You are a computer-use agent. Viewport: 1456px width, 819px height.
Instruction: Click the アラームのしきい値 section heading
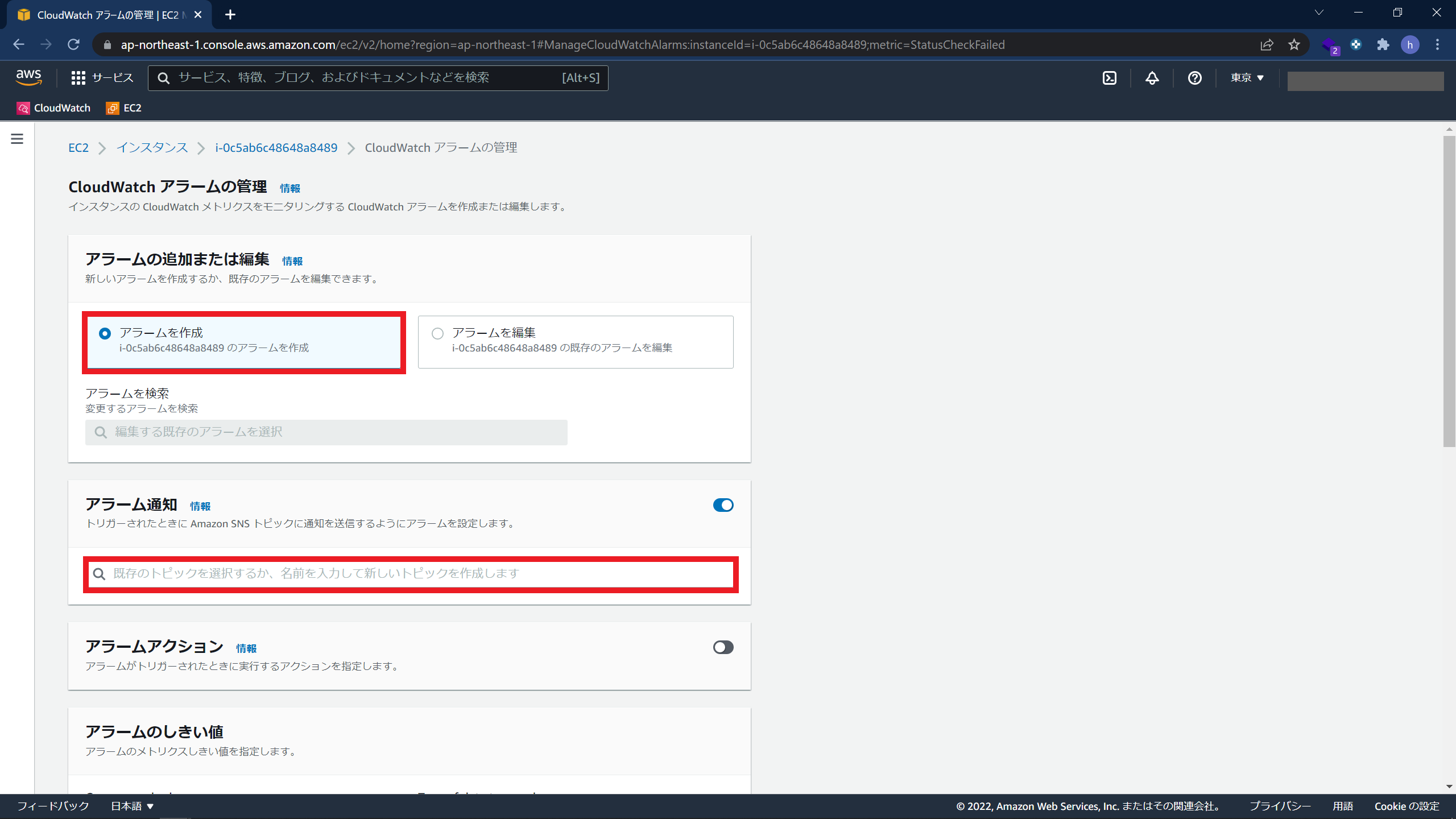click(x=154, y=732)
